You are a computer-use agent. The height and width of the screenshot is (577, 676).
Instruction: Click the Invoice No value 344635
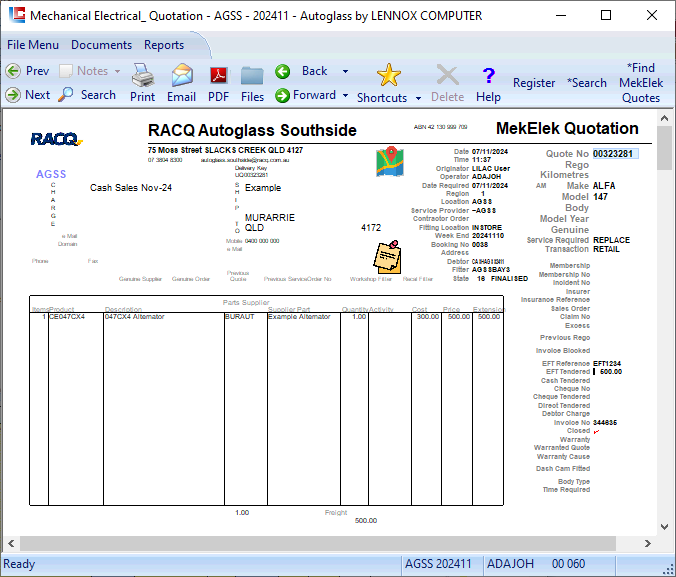pyautogui.click(x=605, y=423)
